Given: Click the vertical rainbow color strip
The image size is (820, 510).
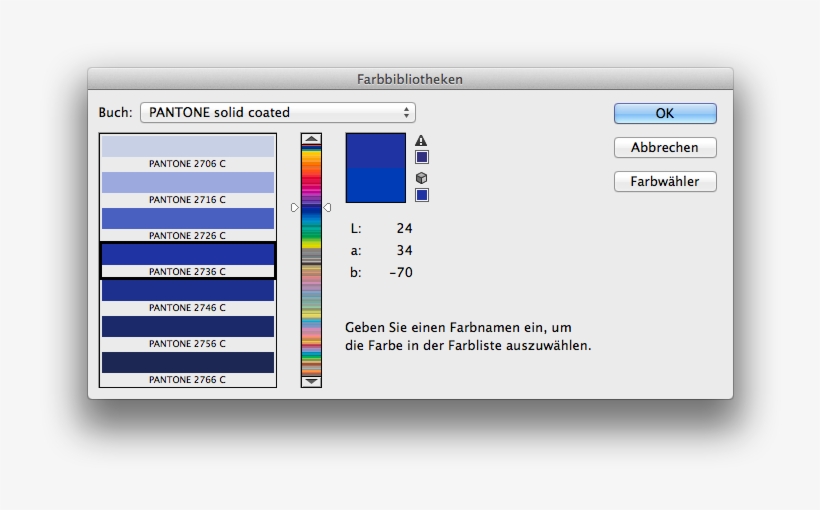Looking at the screenshot, I should [x=311, y=260].
